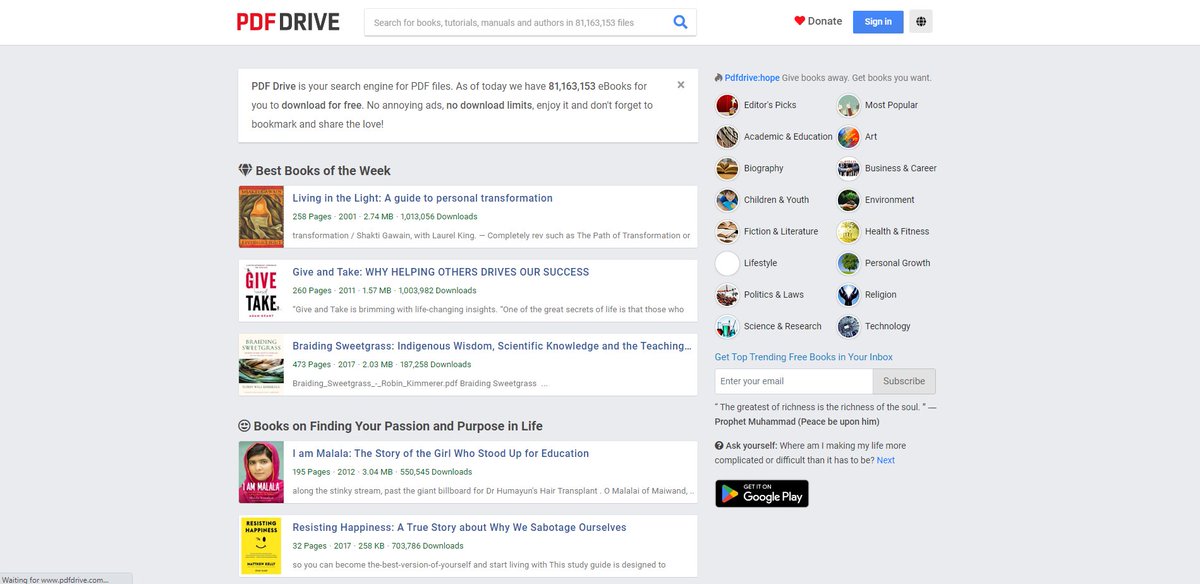Click Books on Finding Your Passion heading
Image resolution: width=1200 pixels, height=584 pixels.
click(x=398, y=426)
